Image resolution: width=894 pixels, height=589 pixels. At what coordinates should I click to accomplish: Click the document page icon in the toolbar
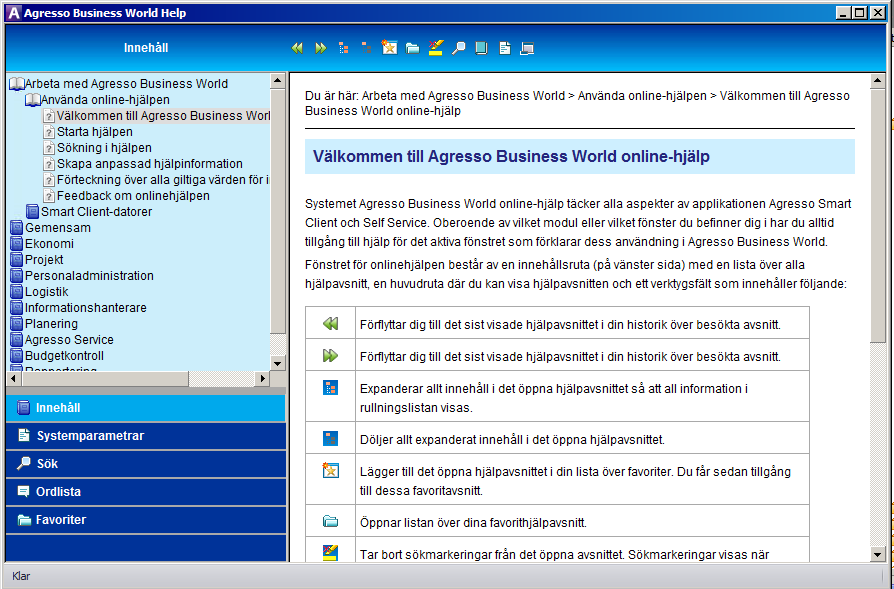(x=505, y=48)
